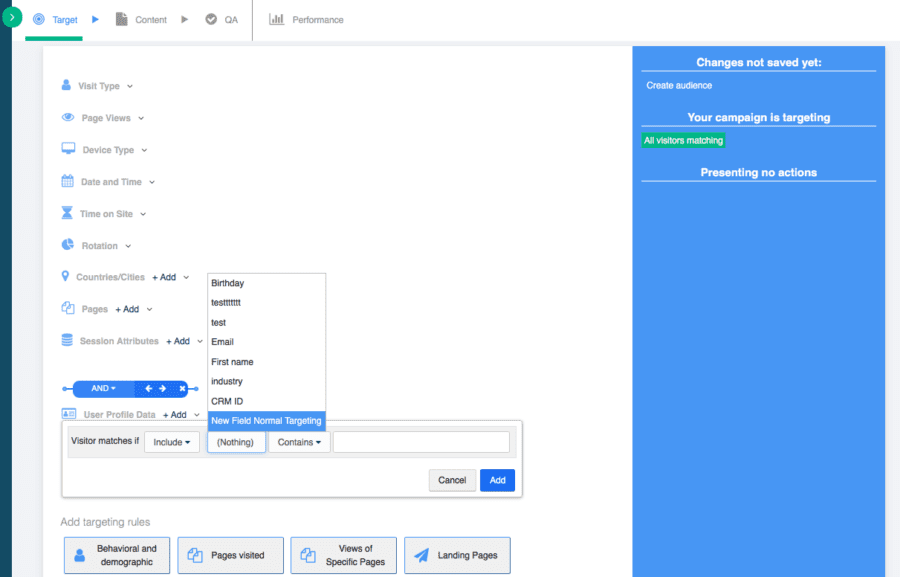Image resolution: width=900 pixels, height=577 pixels.
Task: Expand the green sidebar arrow button
Action: coord(12,18)
